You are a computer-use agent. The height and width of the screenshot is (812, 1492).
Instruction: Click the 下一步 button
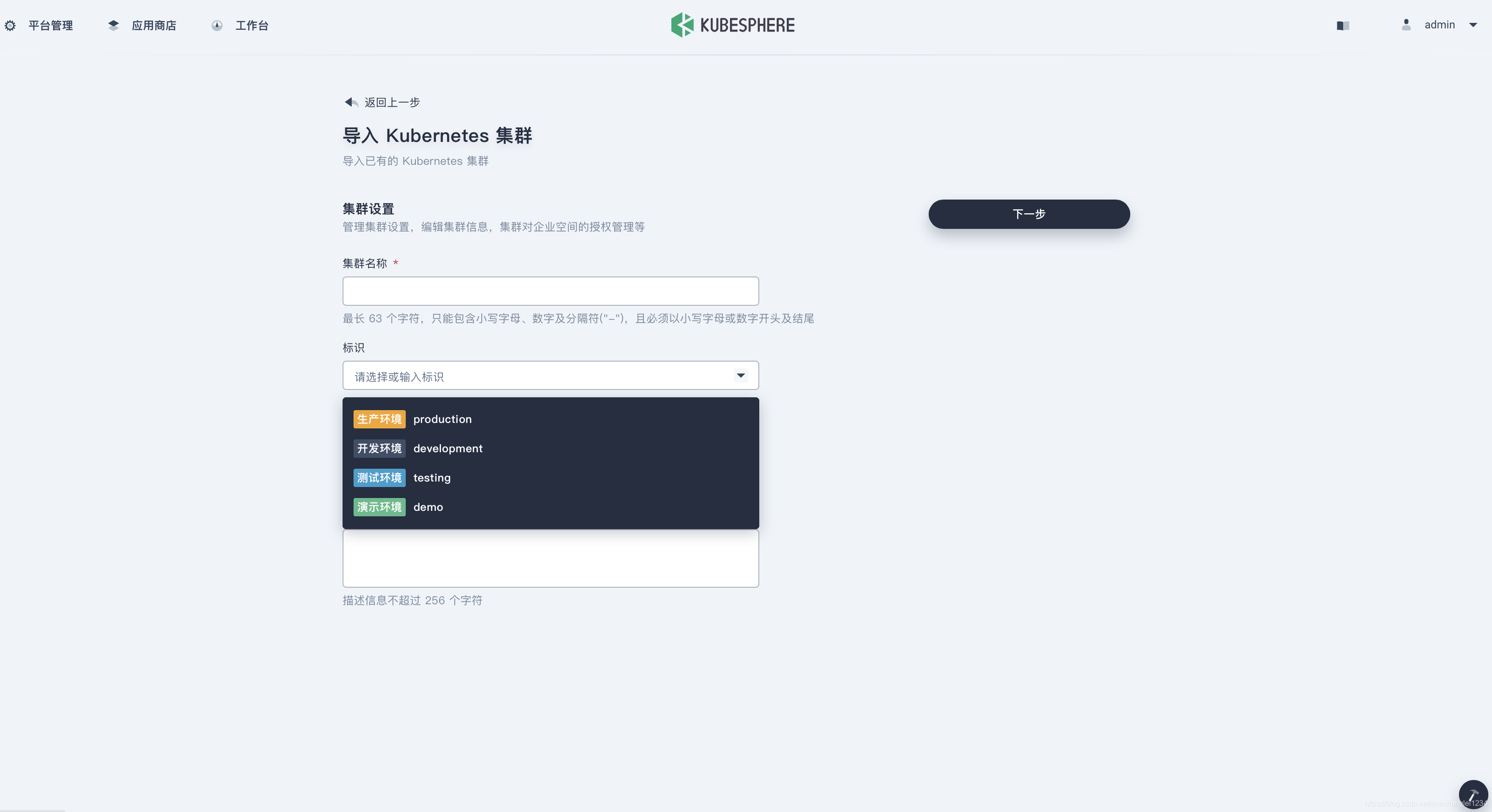(x=1029, y=214)
